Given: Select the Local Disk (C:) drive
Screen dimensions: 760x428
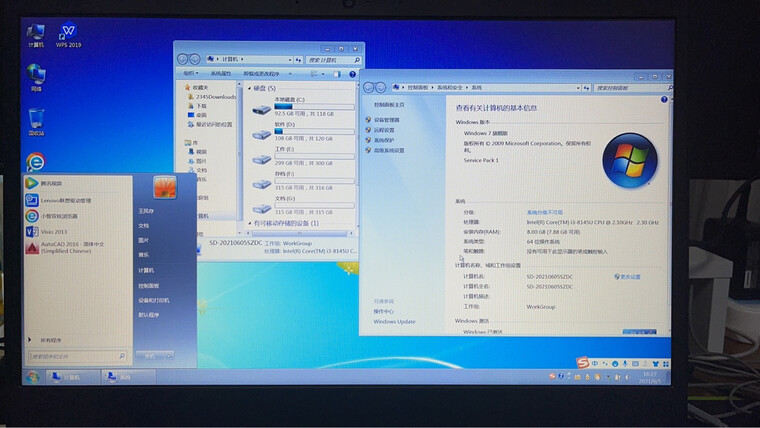Looking at the screenshot, I should pos(303,107).
